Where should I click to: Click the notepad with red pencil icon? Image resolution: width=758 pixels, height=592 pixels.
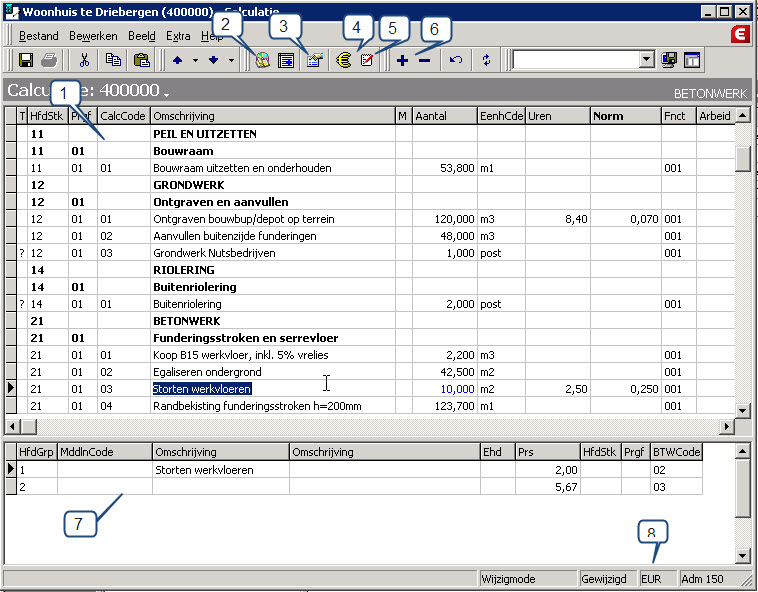[x=367, y=60]
